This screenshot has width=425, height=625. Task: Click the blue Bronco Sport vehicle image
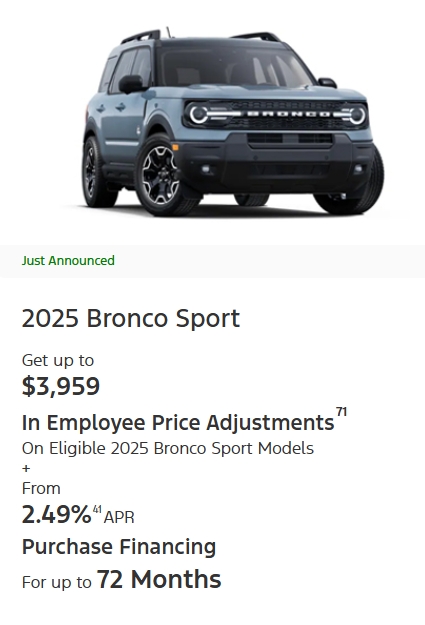pyautogui.click(x=232, y=122)
